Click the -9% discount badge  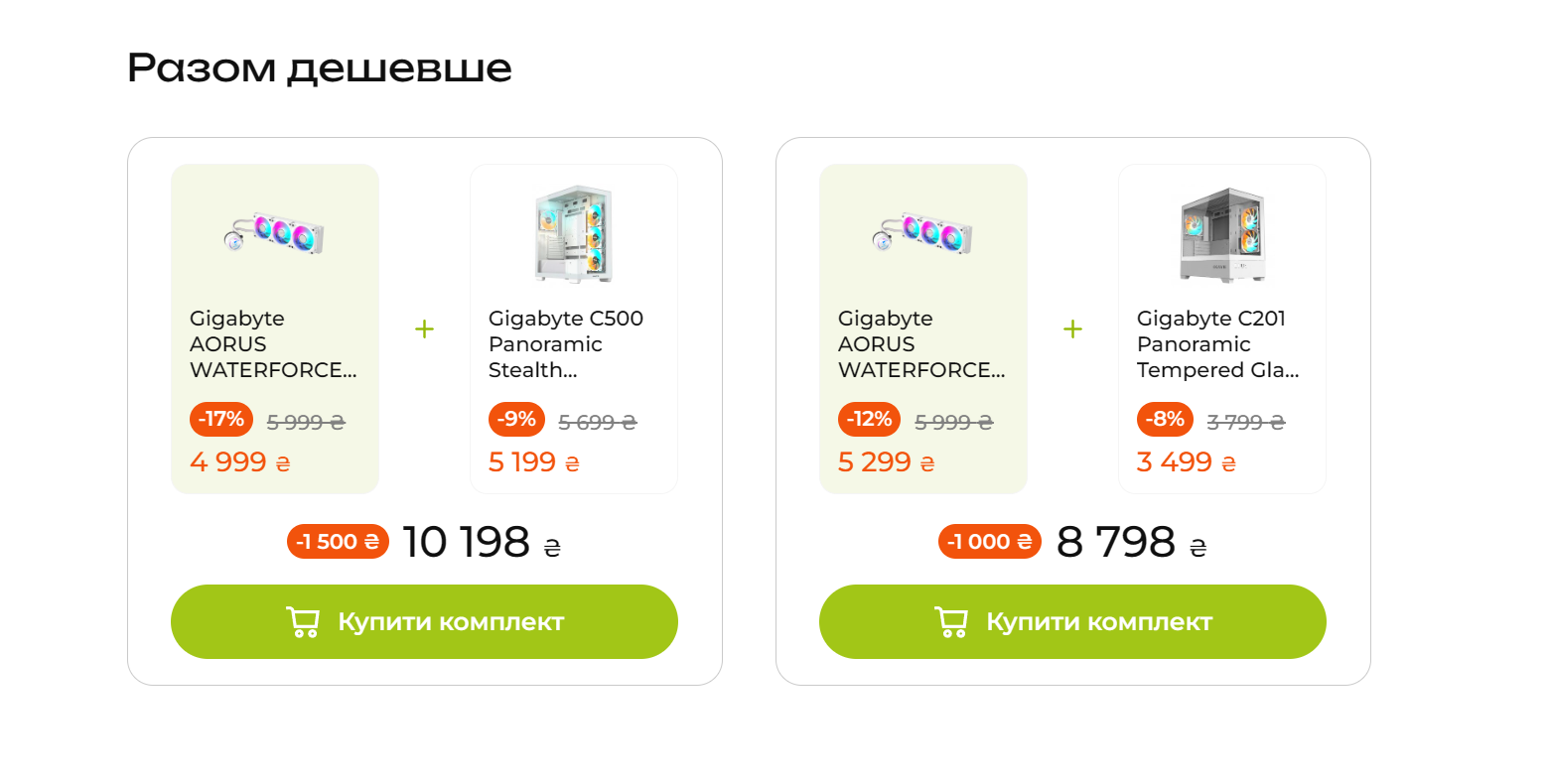(517, 420)
